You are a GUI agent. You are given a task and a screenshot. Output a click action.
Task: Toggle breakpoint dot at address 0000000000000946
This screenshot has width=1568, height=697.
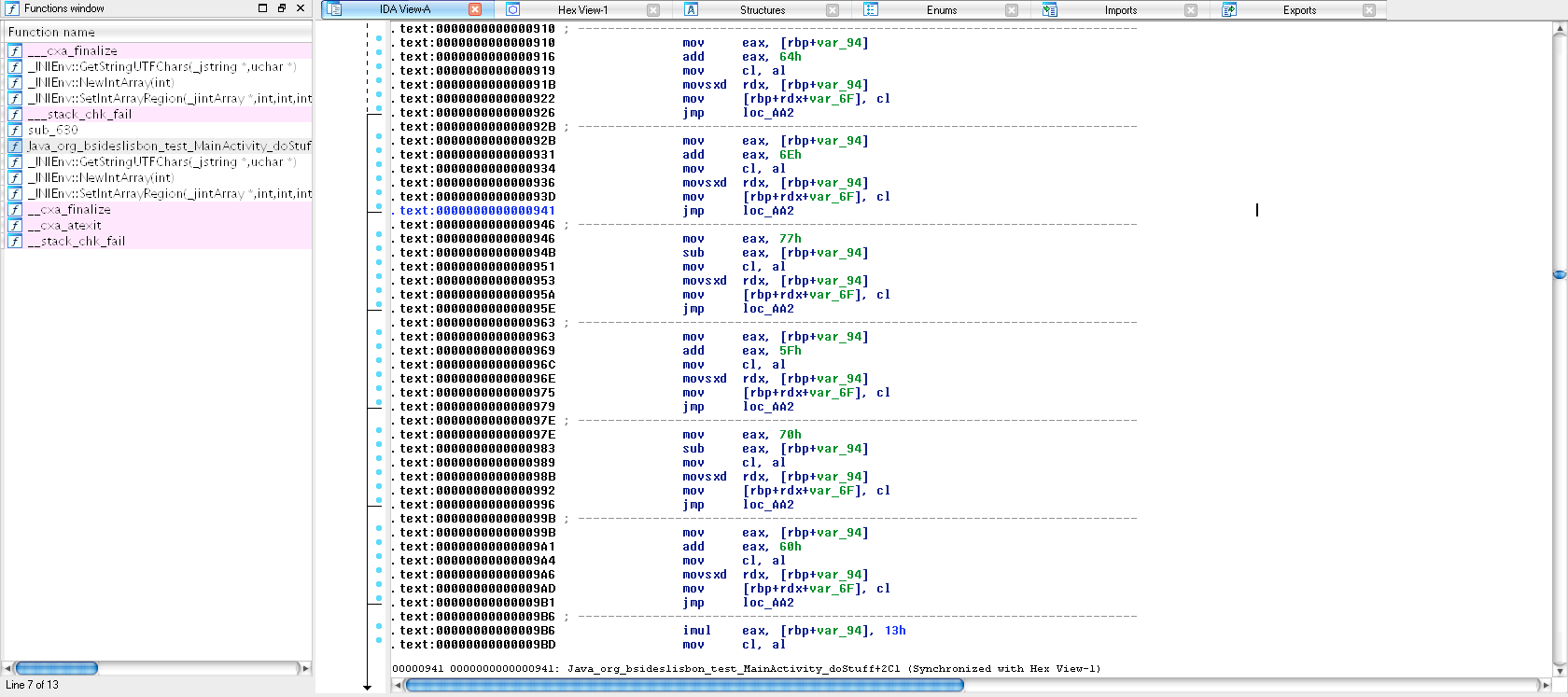click(x=379, y=234)
